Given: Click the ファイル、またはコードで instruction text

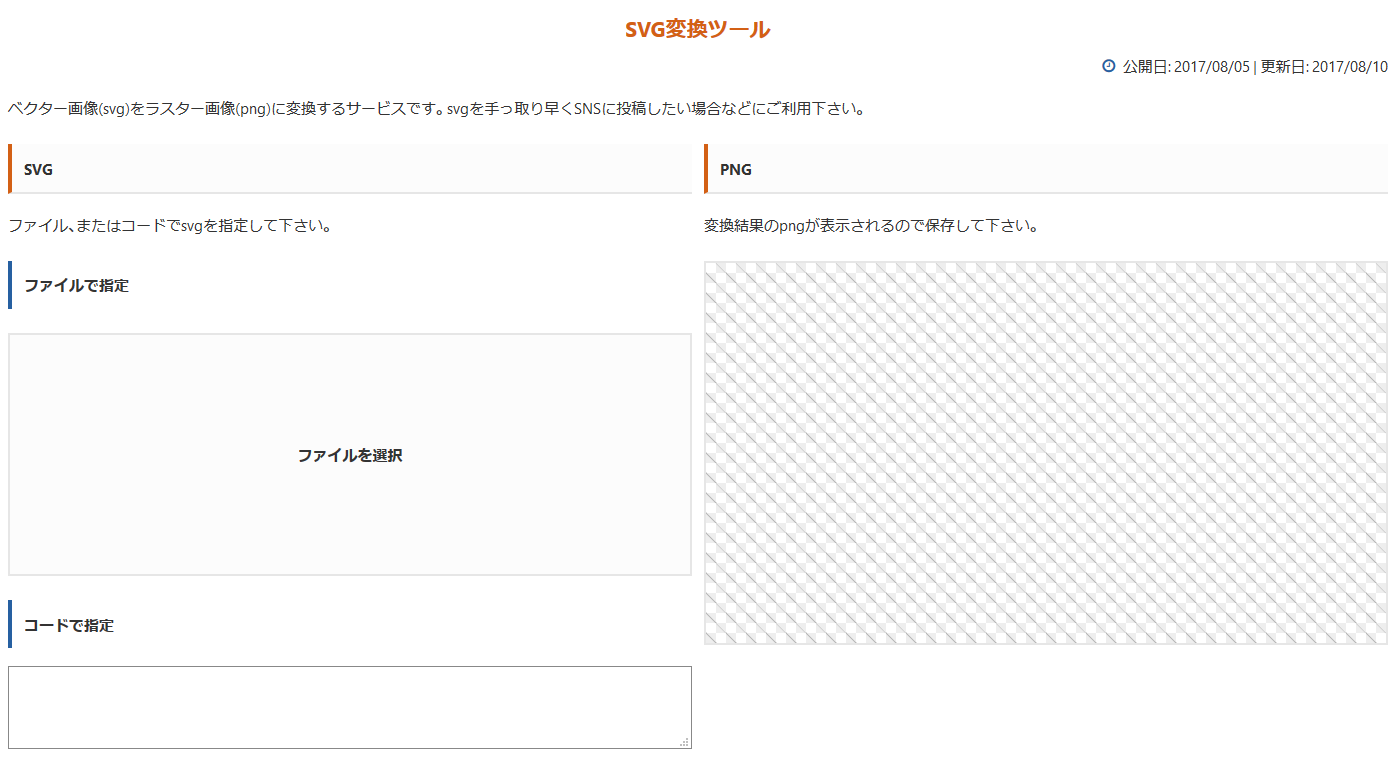Looking at the screenshot, I should 170,226.
